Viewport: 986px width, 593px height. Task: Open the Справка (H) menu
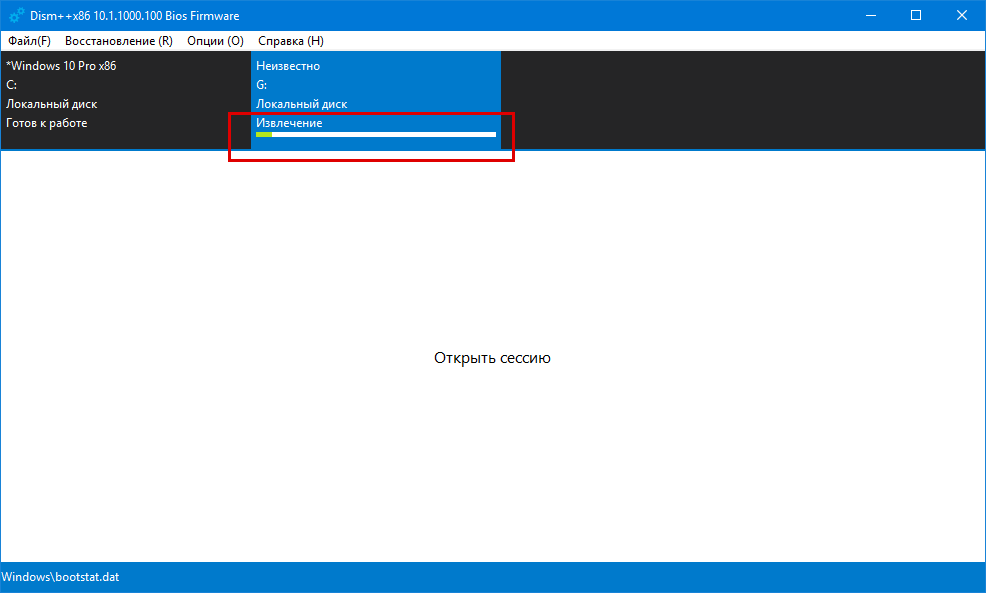click(x=291, y=41)
